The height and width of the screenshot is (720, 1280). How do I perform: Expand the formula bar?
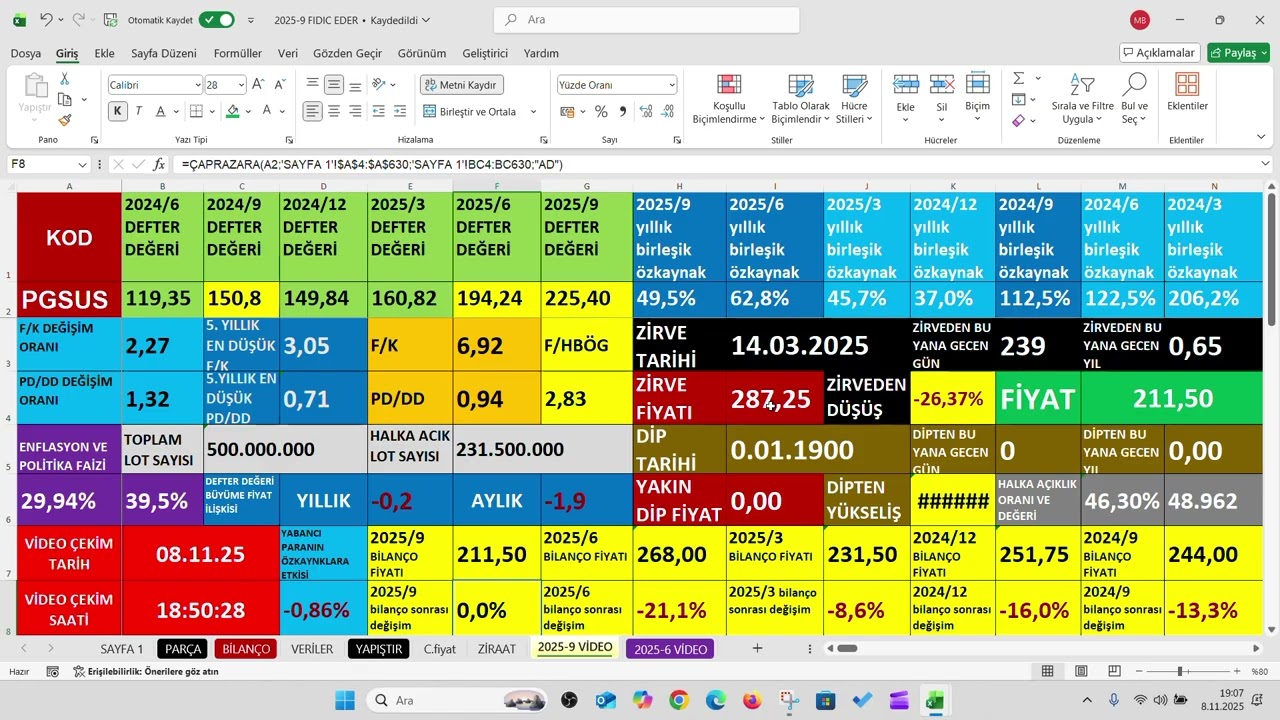click(x=1265, y=164)
